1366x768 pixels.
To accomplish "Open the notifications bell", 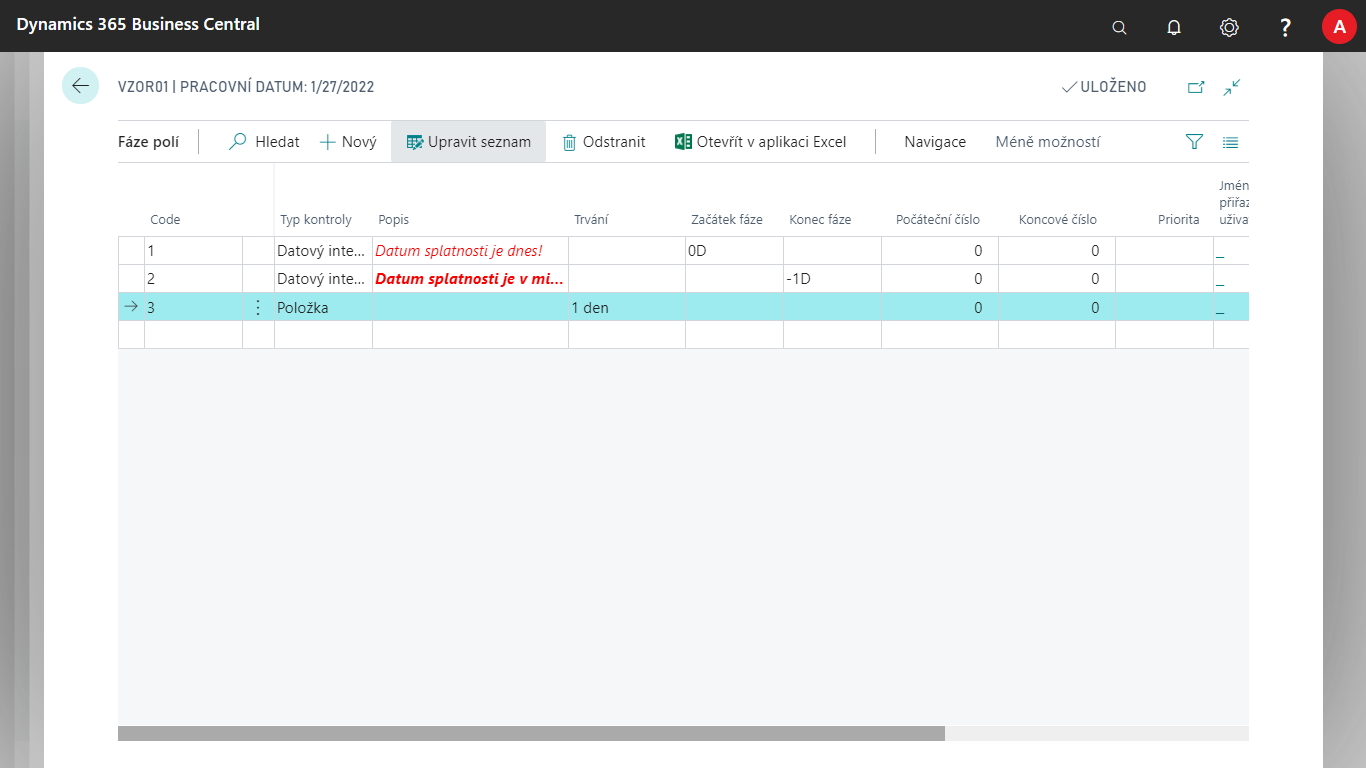I will 1174,27.
